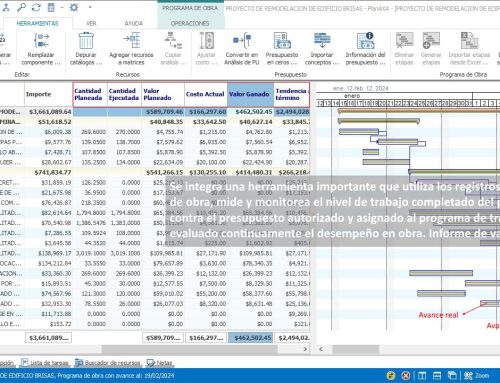
Task: Open the AYUDA ribbon tab
Action: click(x=134, y=23)
